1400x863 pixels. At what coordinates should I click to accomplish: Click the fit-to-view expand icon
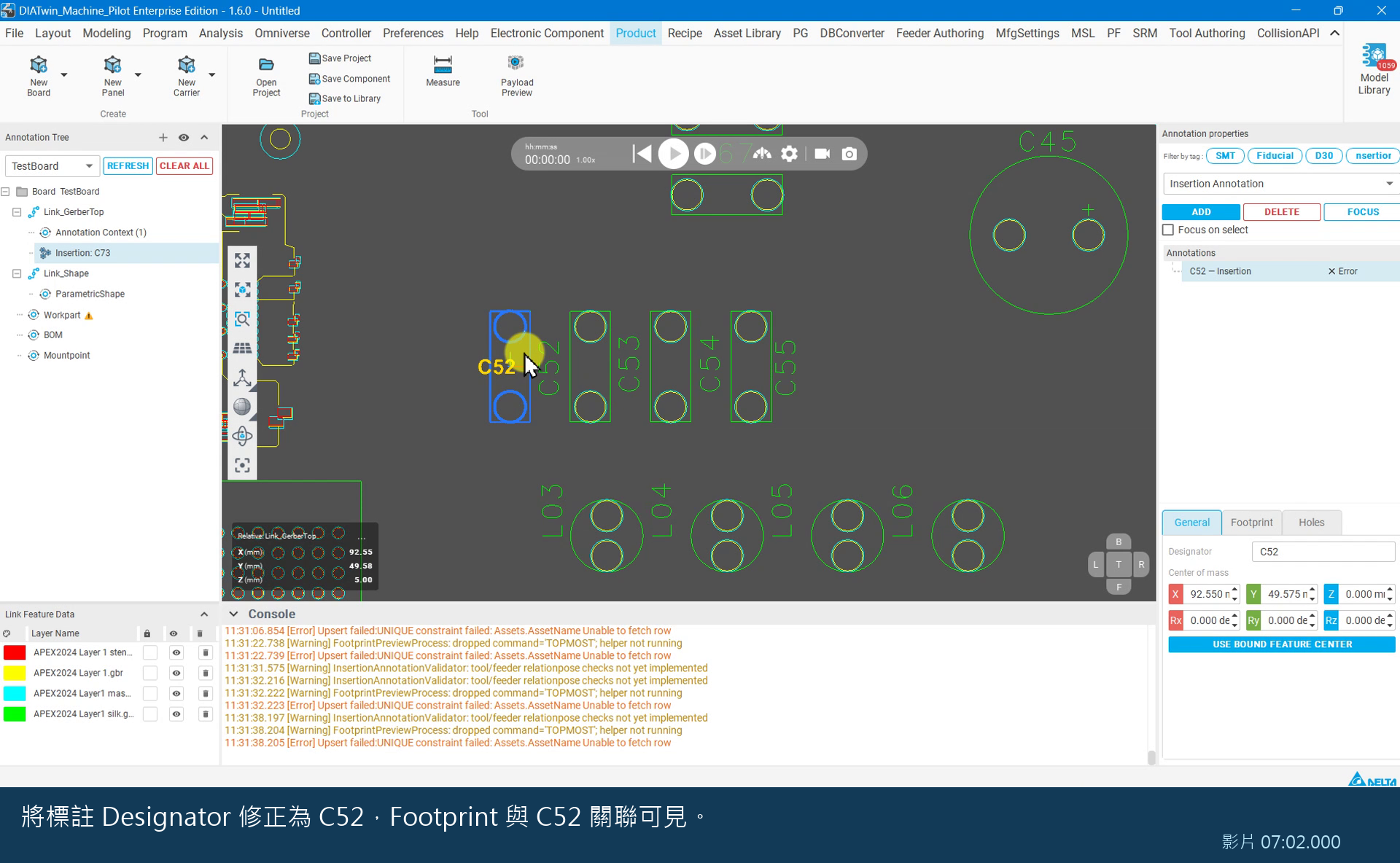[x=242, y=261]
